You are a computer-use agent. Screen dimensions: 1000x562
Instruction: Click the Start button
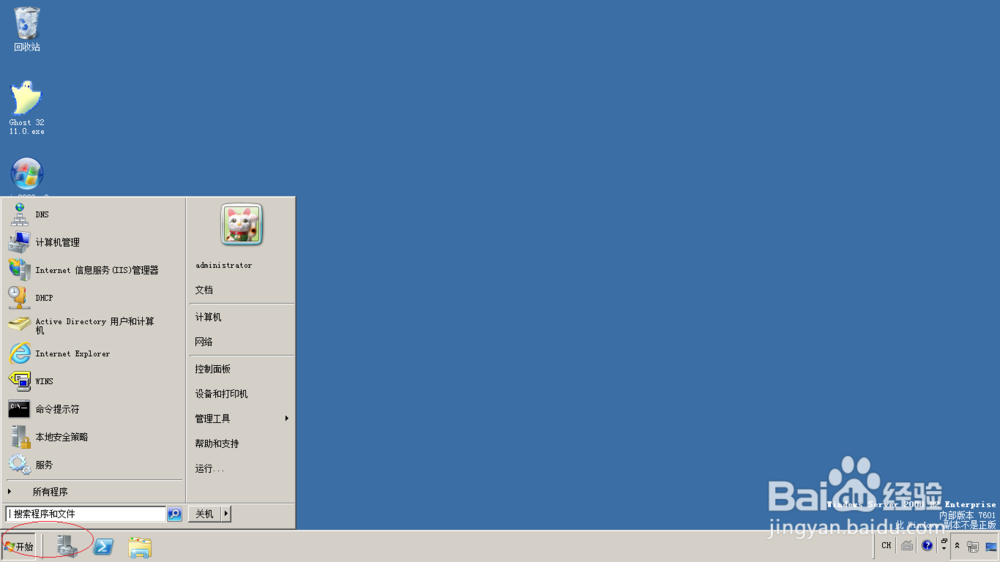click(x=19, y=547)
